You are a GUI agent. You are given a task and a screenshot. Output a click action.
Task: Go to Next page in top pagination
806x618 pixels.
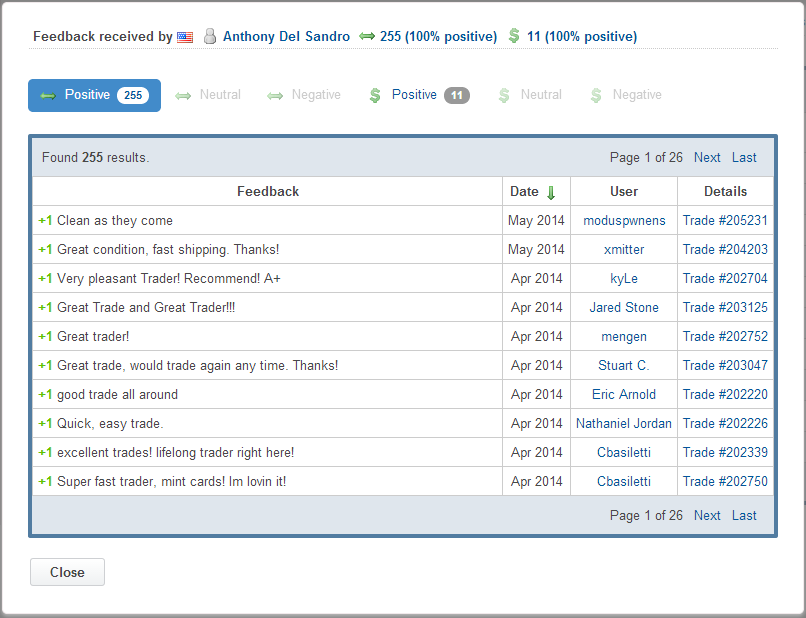[x=707, y=157]
